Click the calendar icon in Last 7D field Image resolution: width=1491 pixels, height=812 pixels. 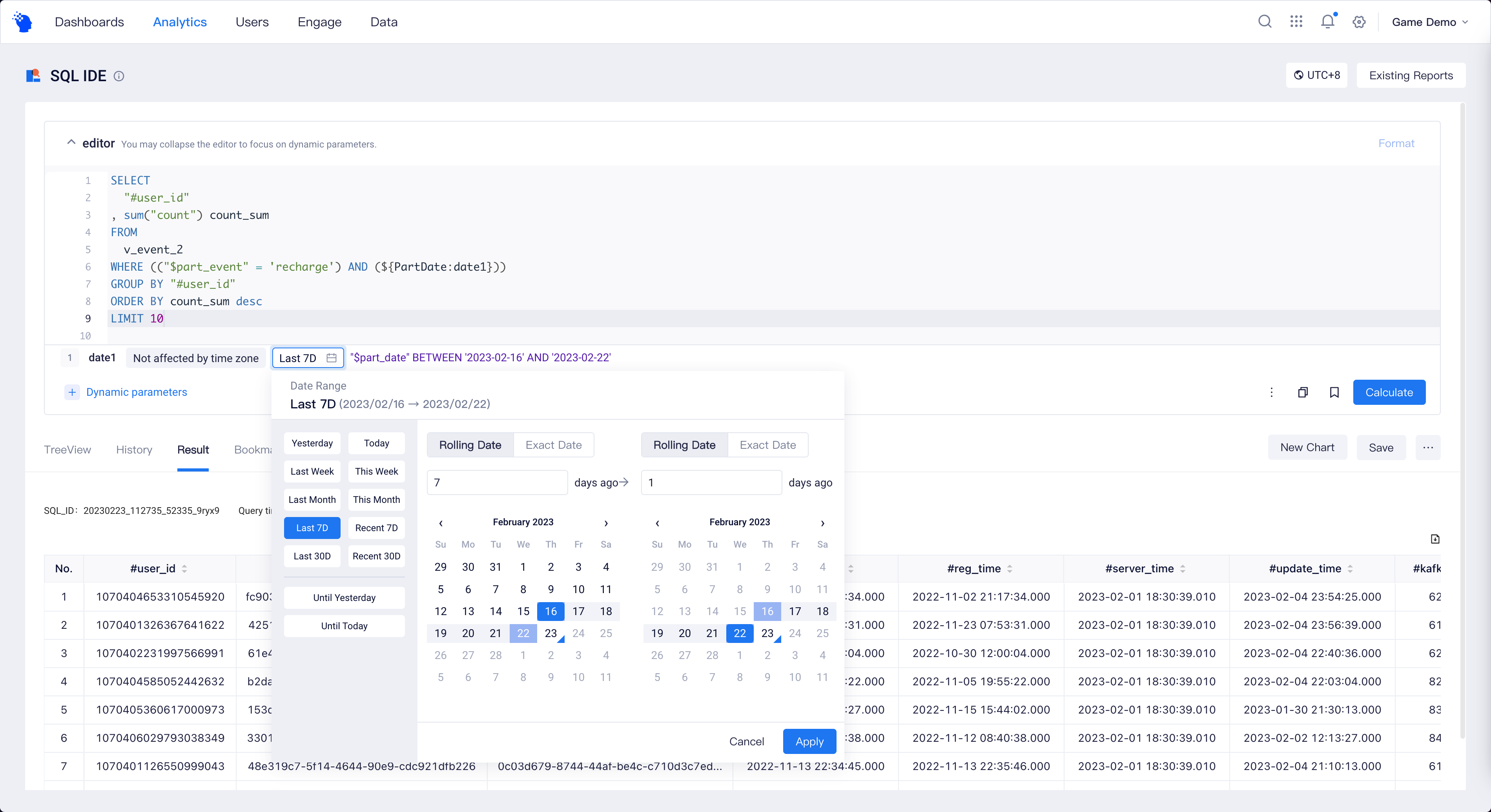(x=331, y=358)
